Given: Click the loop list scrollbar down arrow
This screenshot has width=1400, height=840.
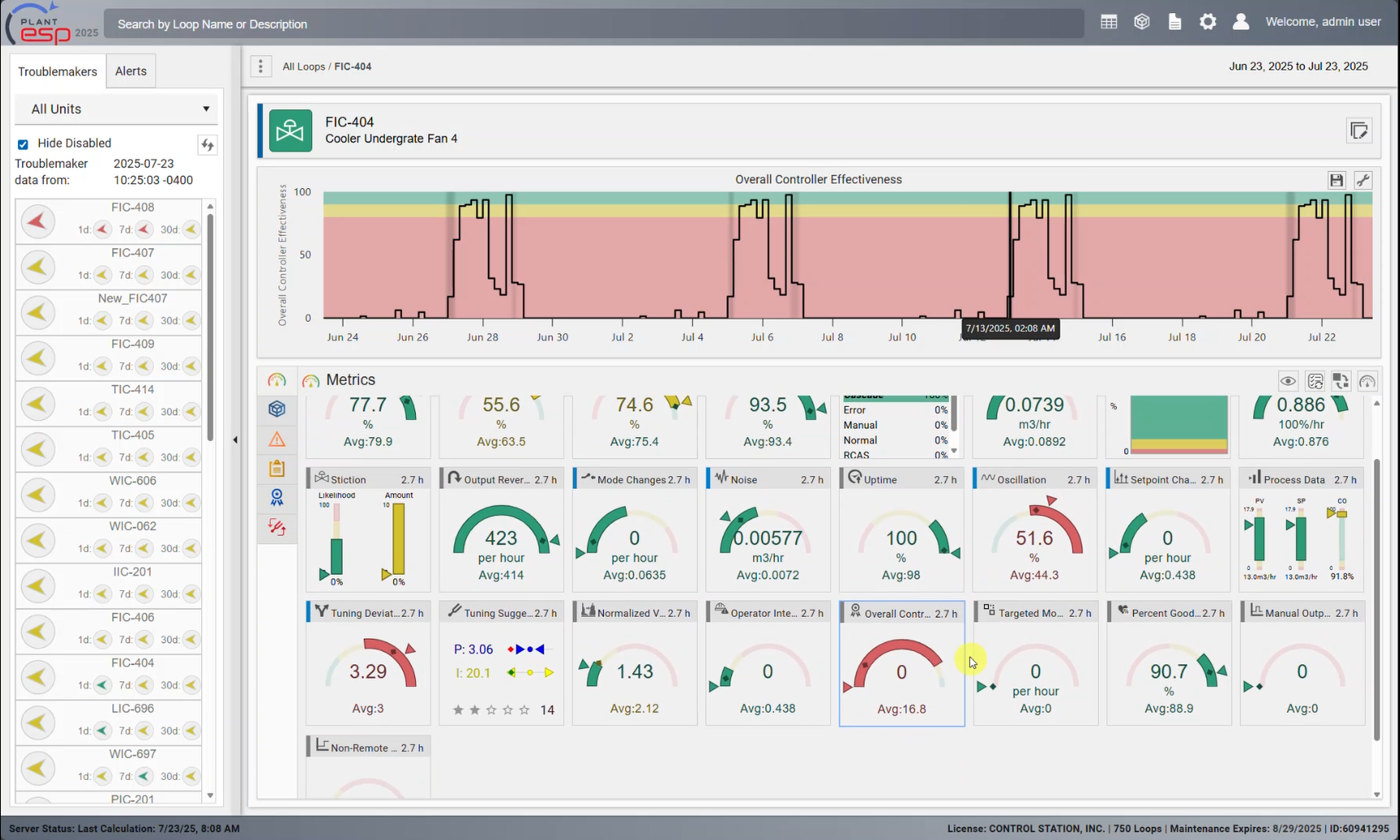Looking at the screenshot, I should (x=211, y=796).
